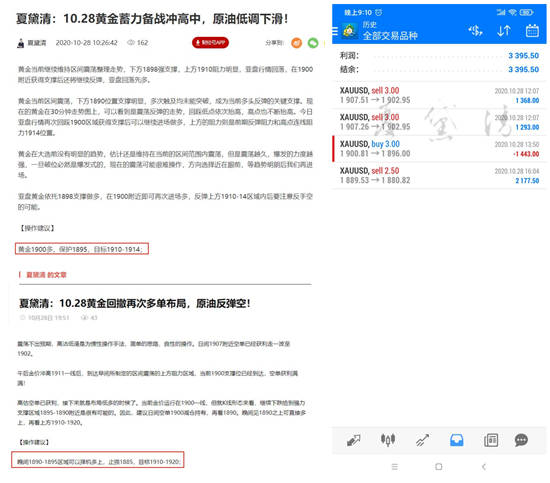Tap the up-down arrows sort icon
Image resolution: width=550 pixels, height=483 pixels.
point(504,31)
